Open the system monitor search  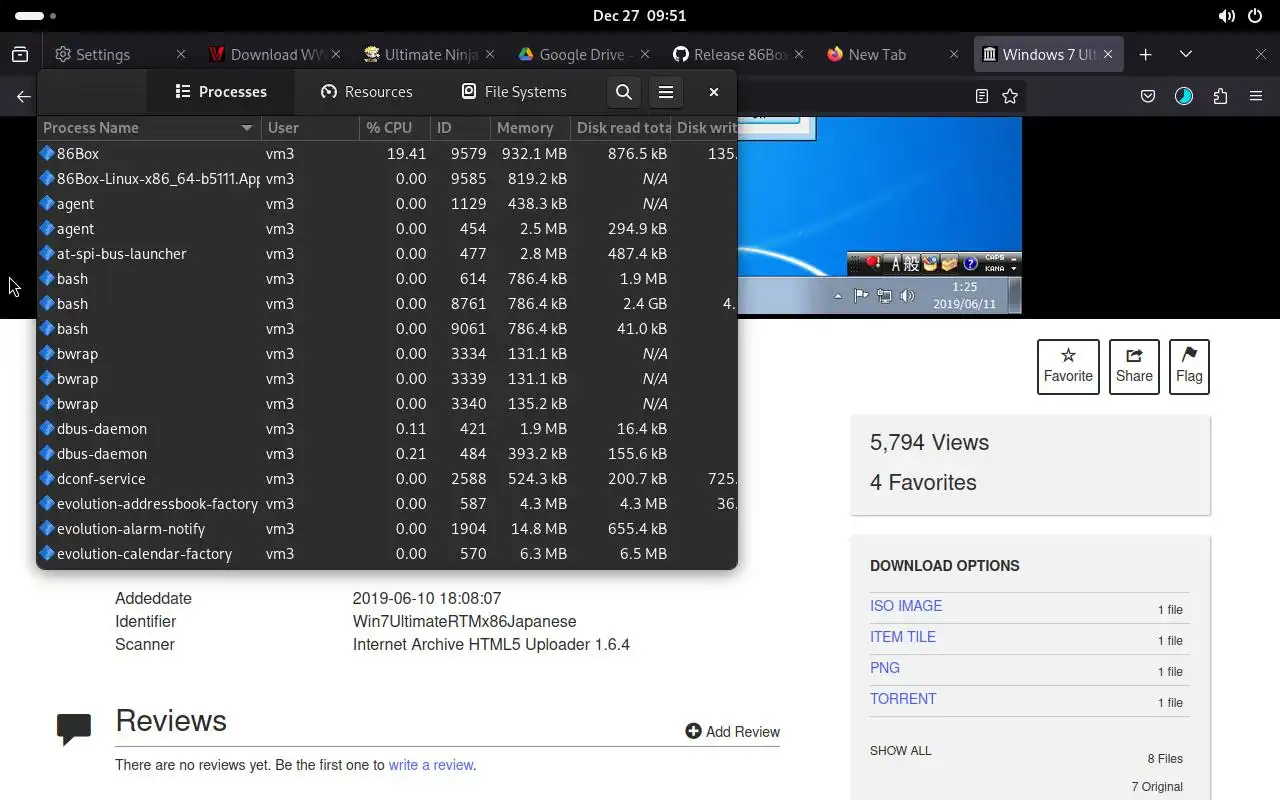tap(623, 92)
